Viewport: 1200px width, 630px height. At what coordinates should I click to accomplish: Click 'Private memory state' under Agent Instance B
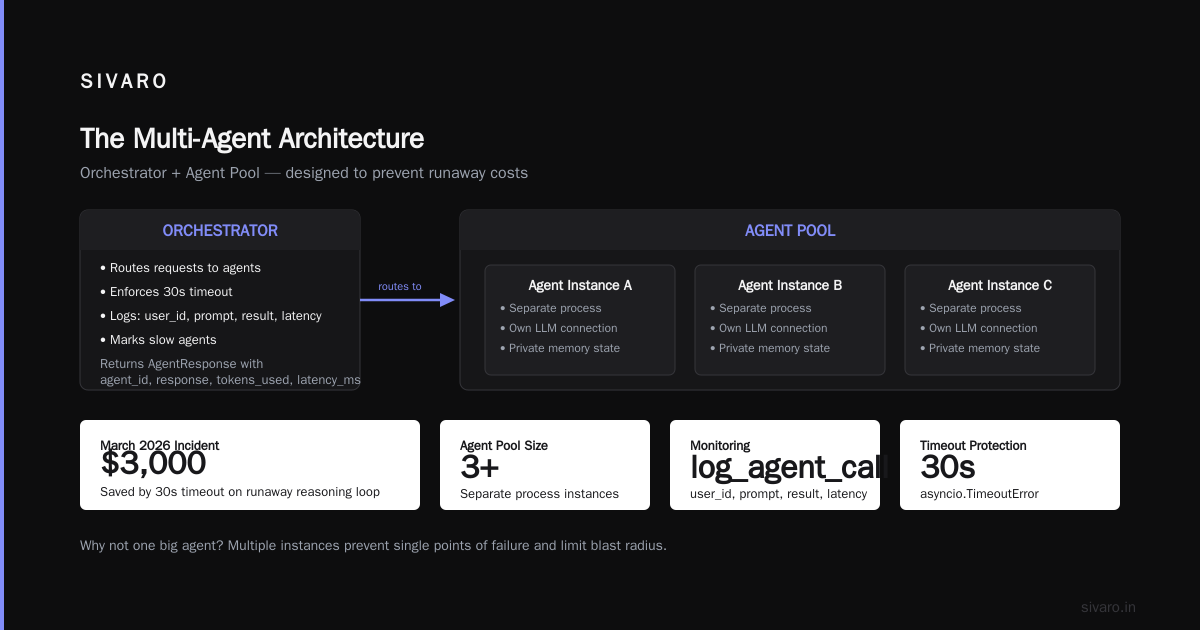(x=769, y=348)
